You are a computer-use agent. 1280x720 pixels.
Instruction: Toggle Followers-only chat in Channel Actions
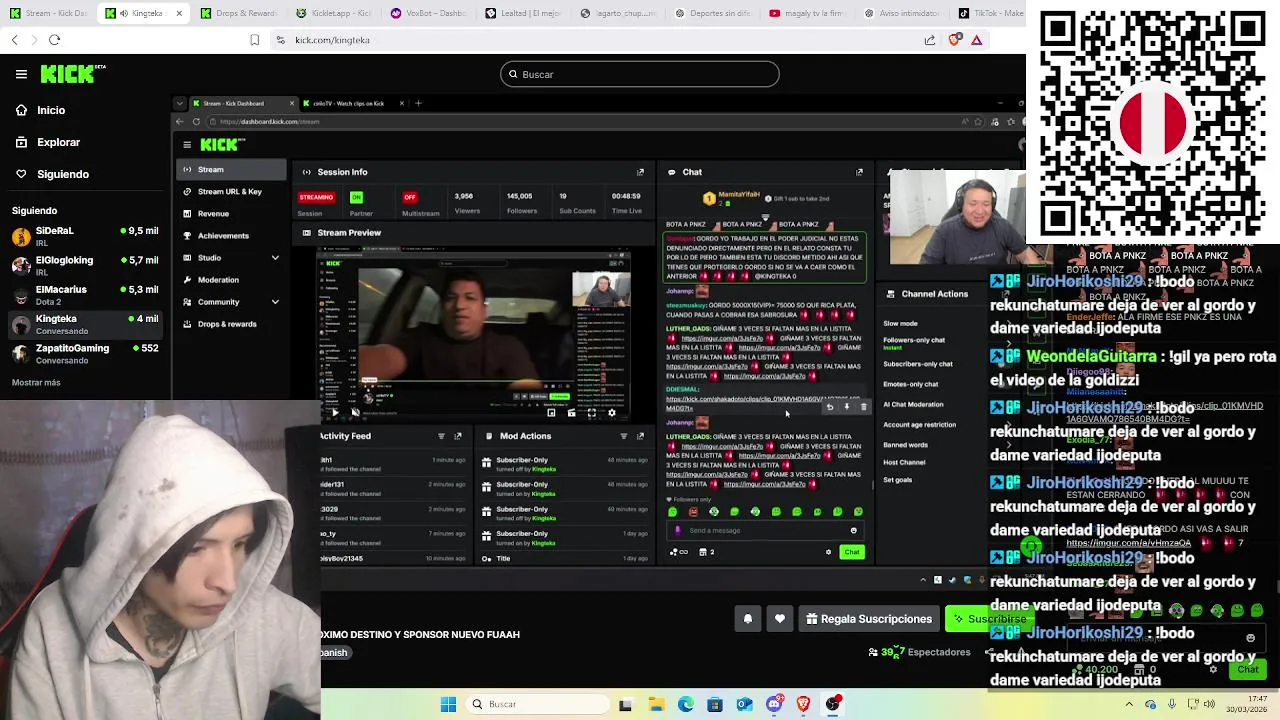914,340
